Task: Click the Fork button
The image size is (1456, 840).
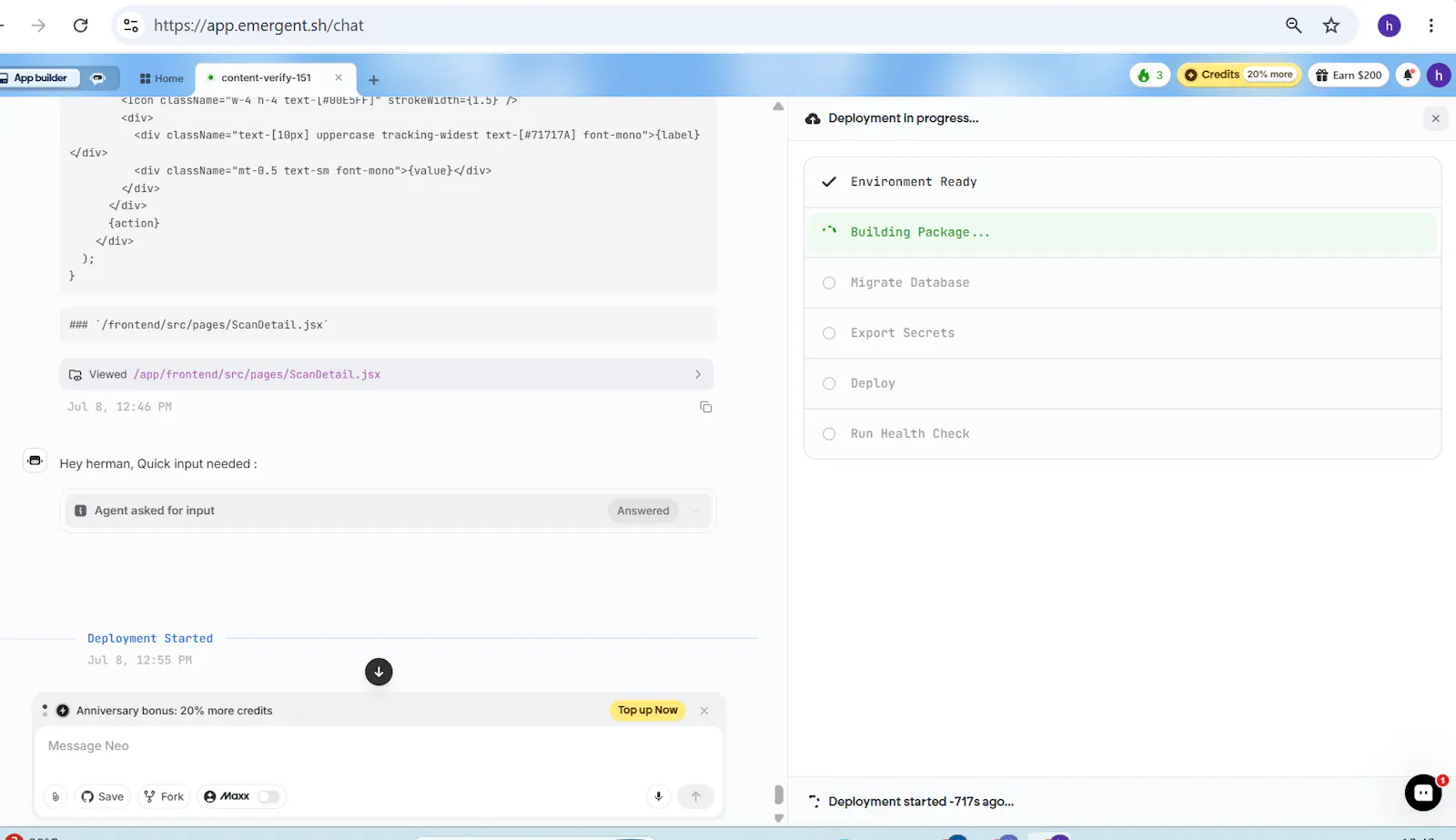Action: tap(164, 796)
